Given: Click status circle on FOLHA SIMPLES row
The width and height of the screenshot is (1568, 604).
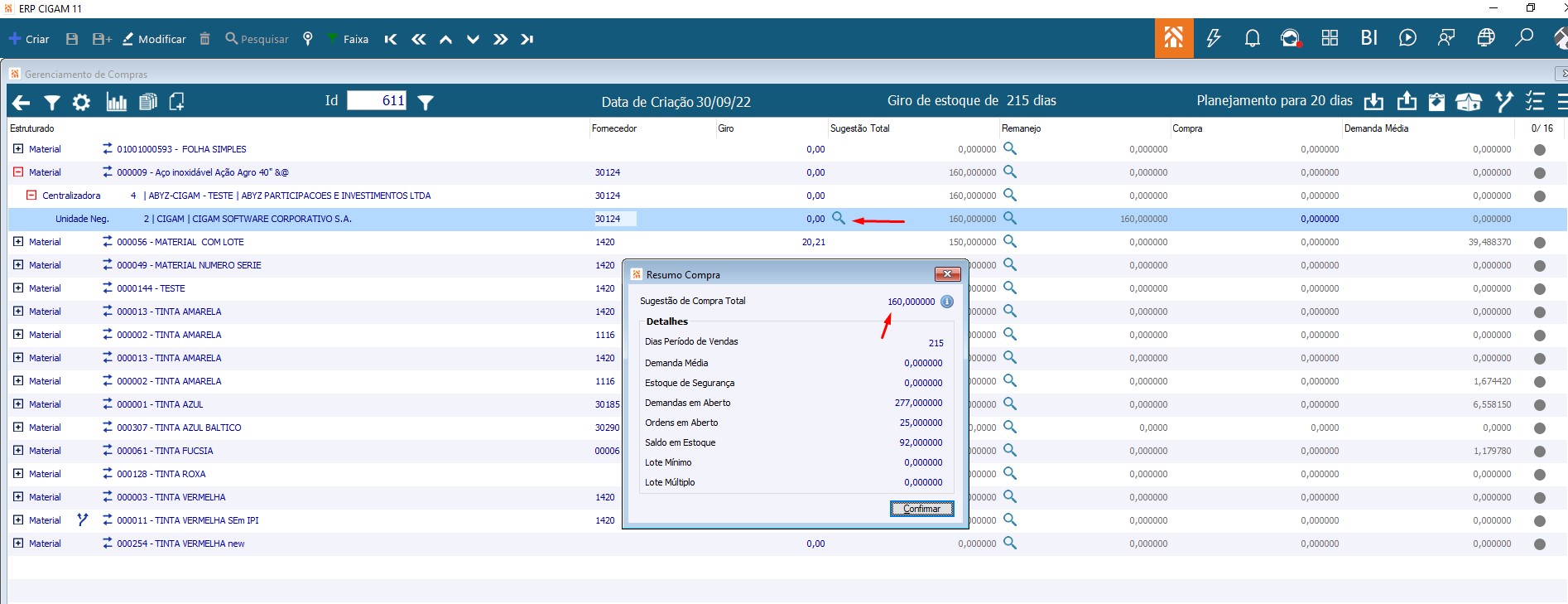Looking at the screenshot, I should pyautogui.click(x=1539, y=150).
